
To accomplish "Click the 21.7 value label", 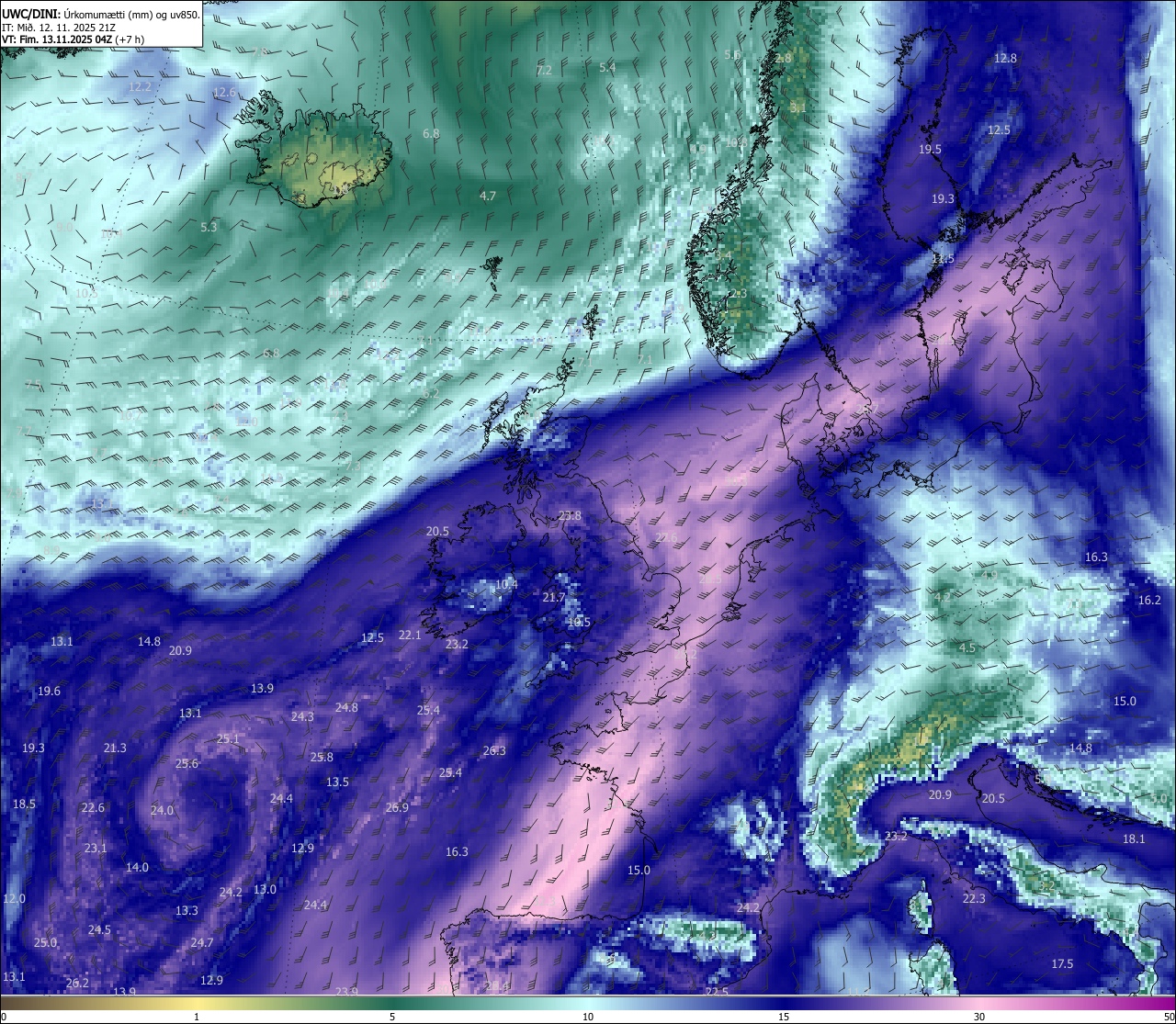I will tap(554, 598).
